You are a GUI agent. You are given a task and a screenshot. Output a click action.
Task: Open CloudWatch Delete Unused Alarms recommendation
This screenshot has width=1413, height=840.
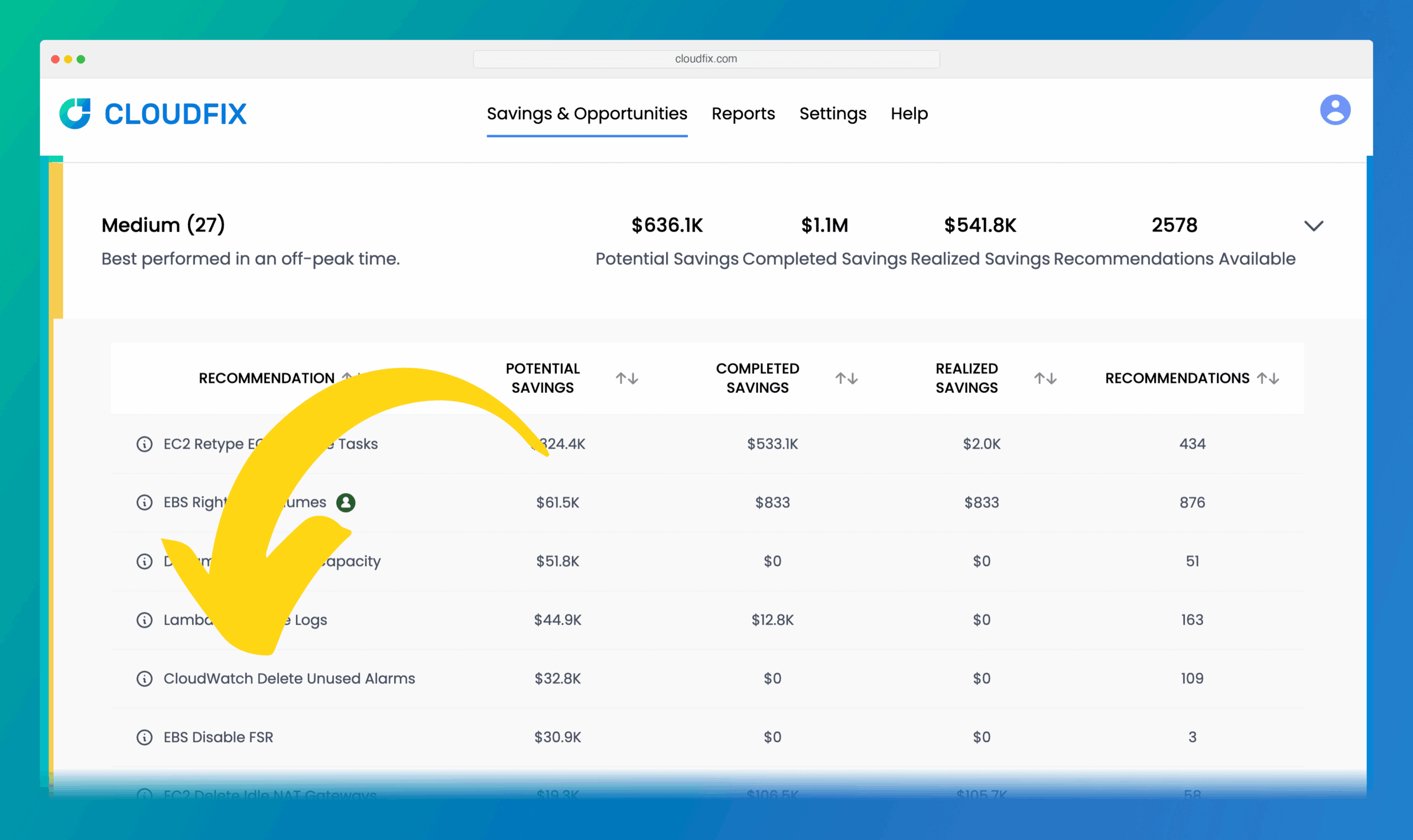click(x=289, y=679)
